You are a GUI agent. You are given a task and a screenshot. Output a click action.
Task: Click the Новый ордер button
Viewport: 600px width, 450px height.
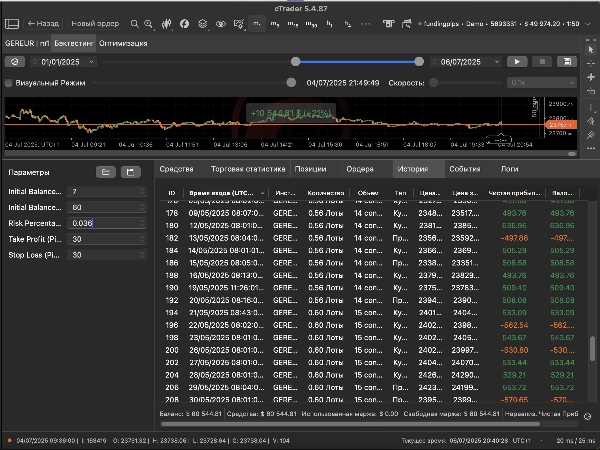pyautogui.click(x=93, y=22)
